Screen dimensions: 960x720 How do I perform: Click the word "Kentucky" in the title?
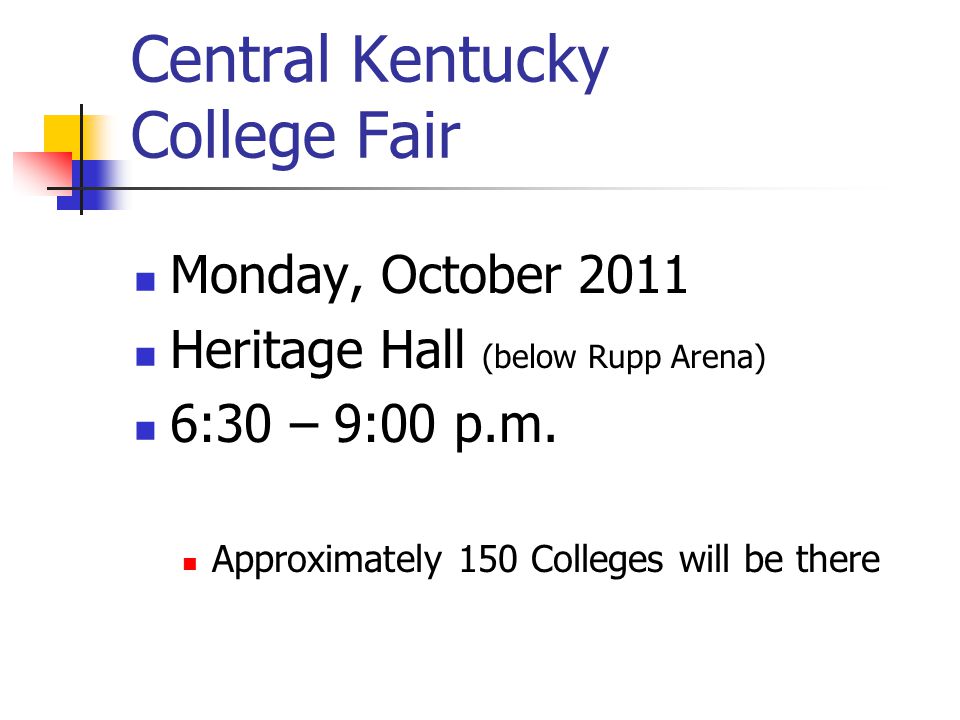point(480,61)
